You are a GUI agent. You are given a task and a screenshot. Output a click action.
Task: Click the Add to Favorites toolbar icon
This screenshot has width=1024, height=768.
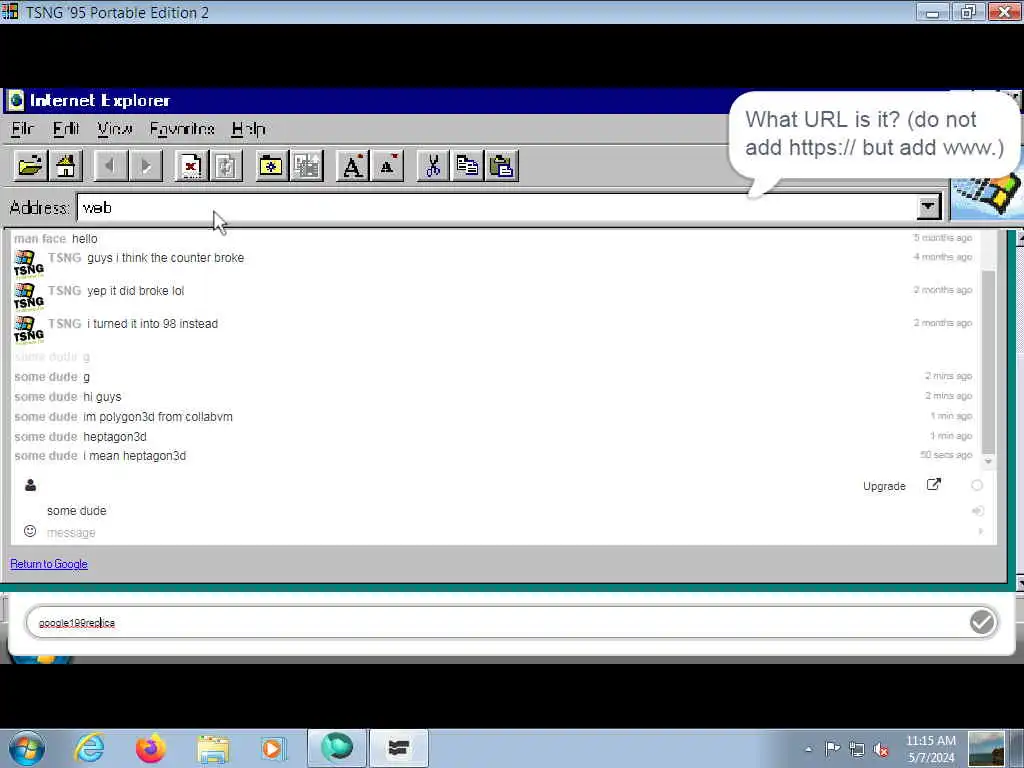(306, 166)
